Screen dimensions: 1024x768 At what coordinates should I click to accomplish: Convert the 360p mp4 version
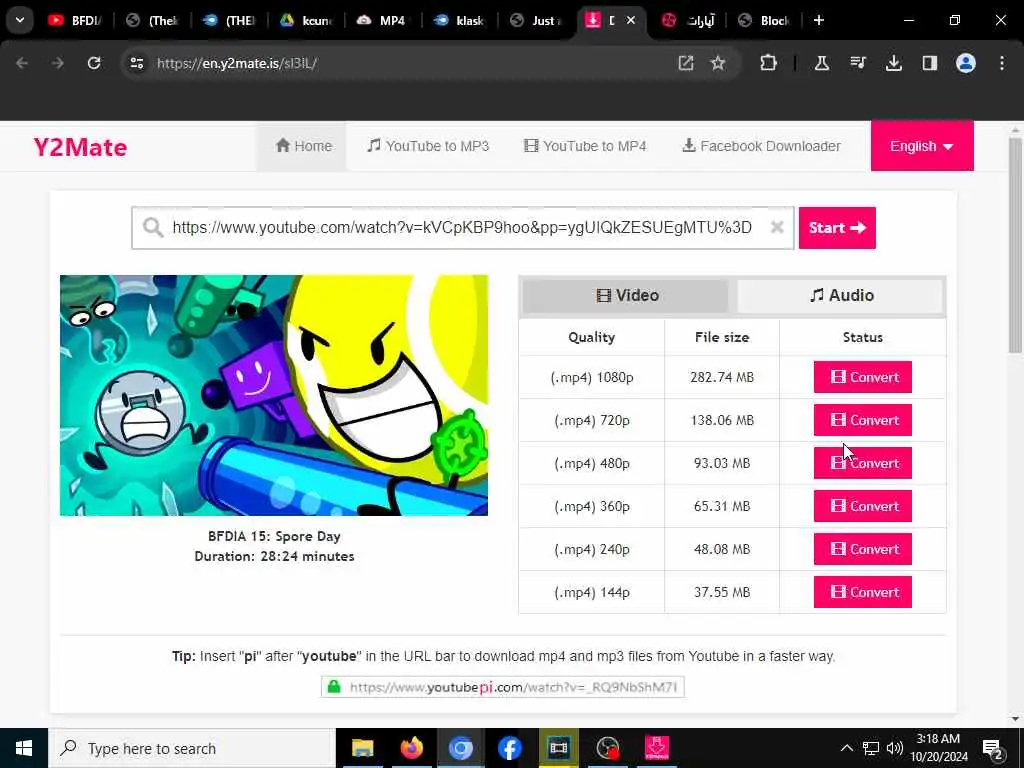862,506
